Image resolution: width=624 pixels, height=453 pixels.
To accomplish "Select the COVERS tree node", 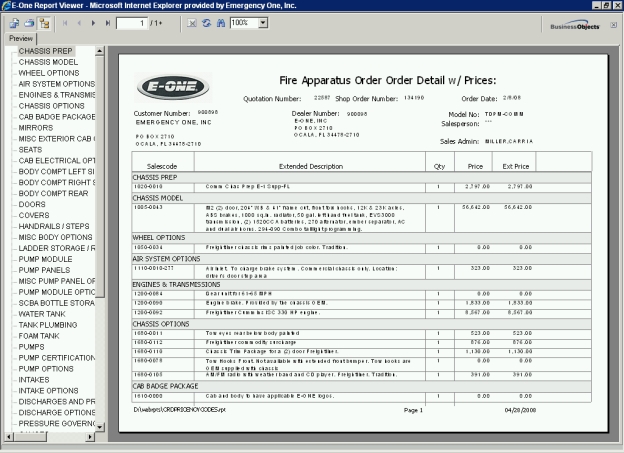I will point(34,215).
